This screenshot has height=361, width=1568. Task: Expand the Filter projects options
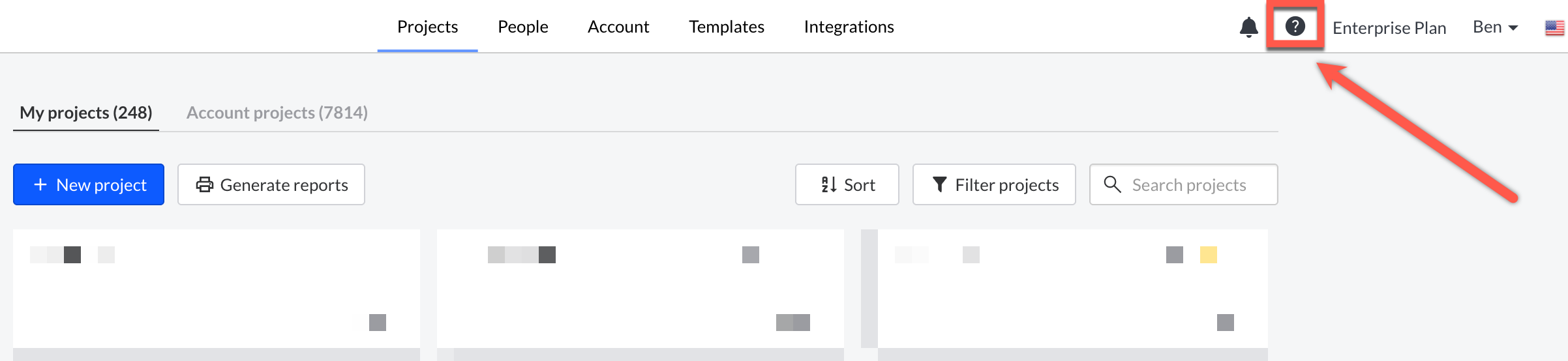pos(993,184)
